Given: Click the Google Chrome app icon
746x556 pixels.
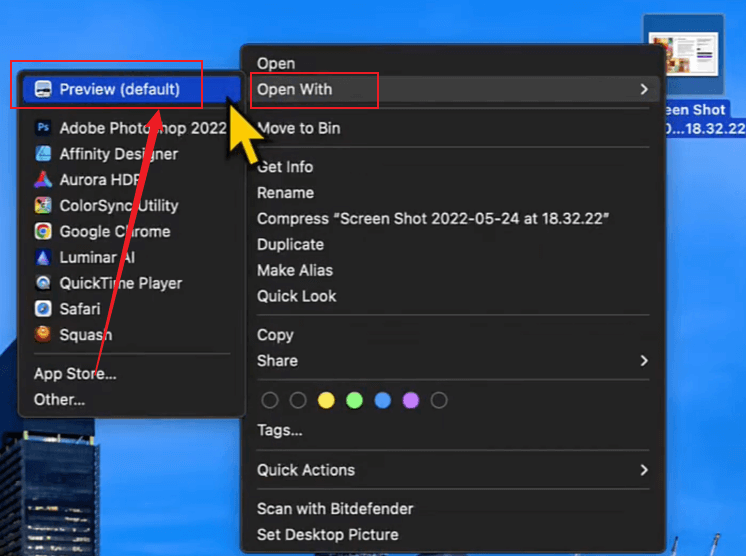Looking at the screenshot, I should point(43,231).
